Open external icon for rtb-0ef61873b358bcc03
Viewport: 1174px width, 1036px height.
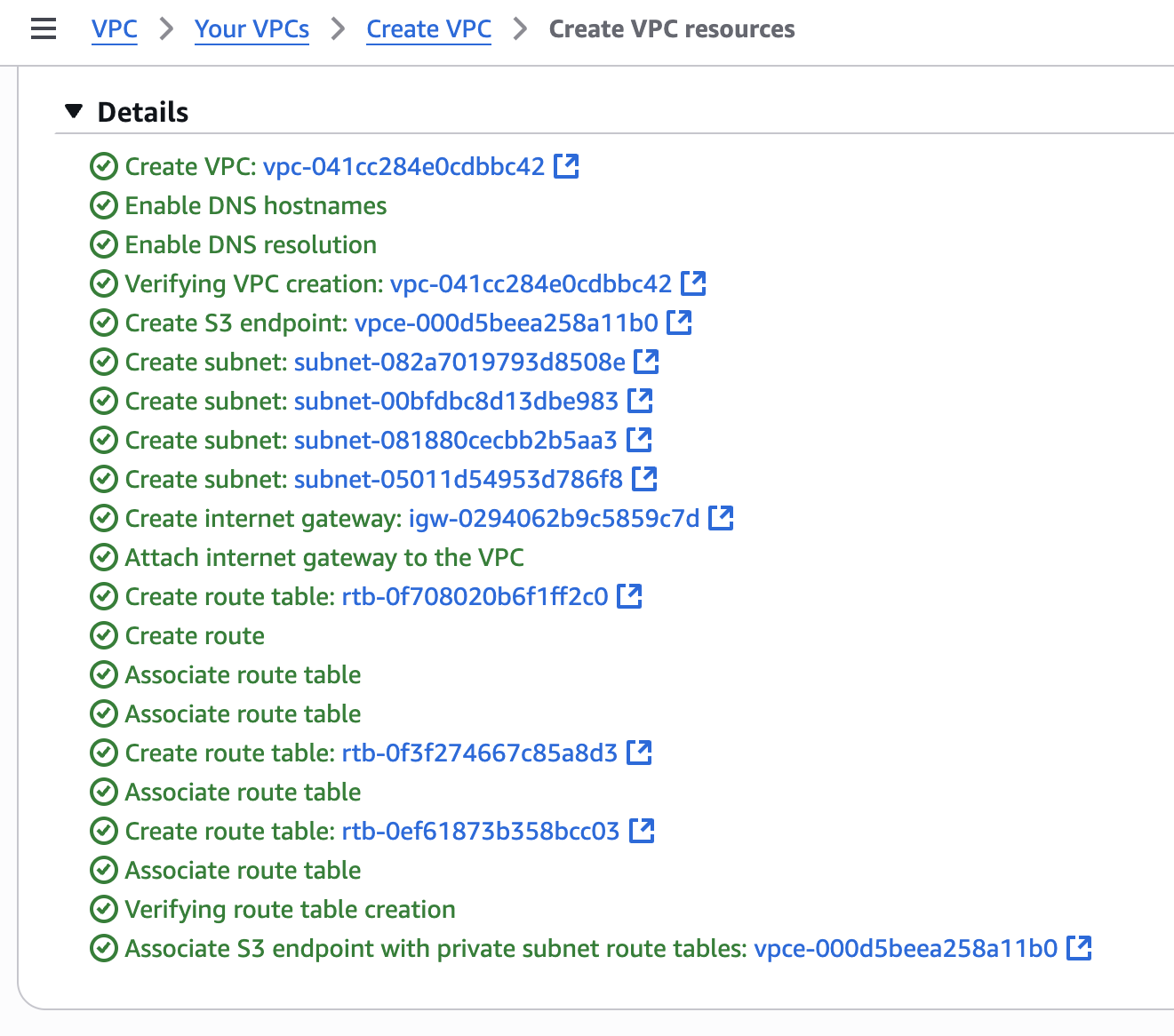click(x=641, y=831)
